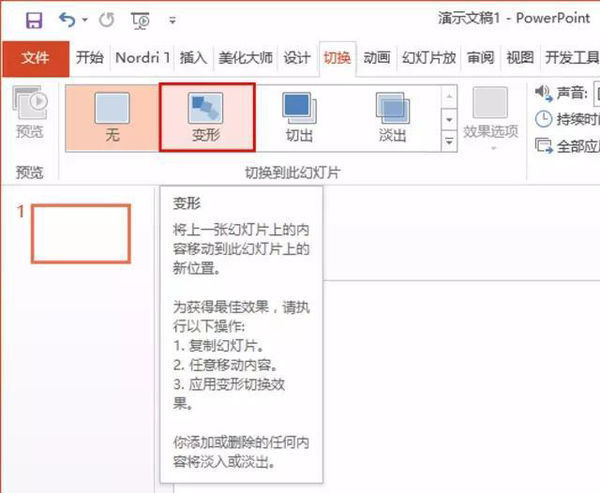Switch to the 开始 tab
This screenshot has width=600, height=493.
[90, 58]
